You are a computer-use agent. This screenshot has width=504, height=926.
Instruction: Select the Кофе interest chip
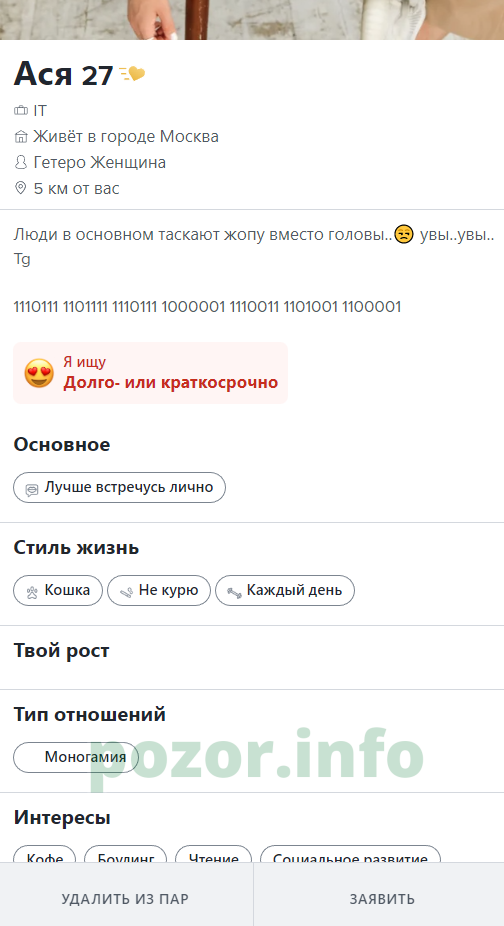tap(45, 854)
